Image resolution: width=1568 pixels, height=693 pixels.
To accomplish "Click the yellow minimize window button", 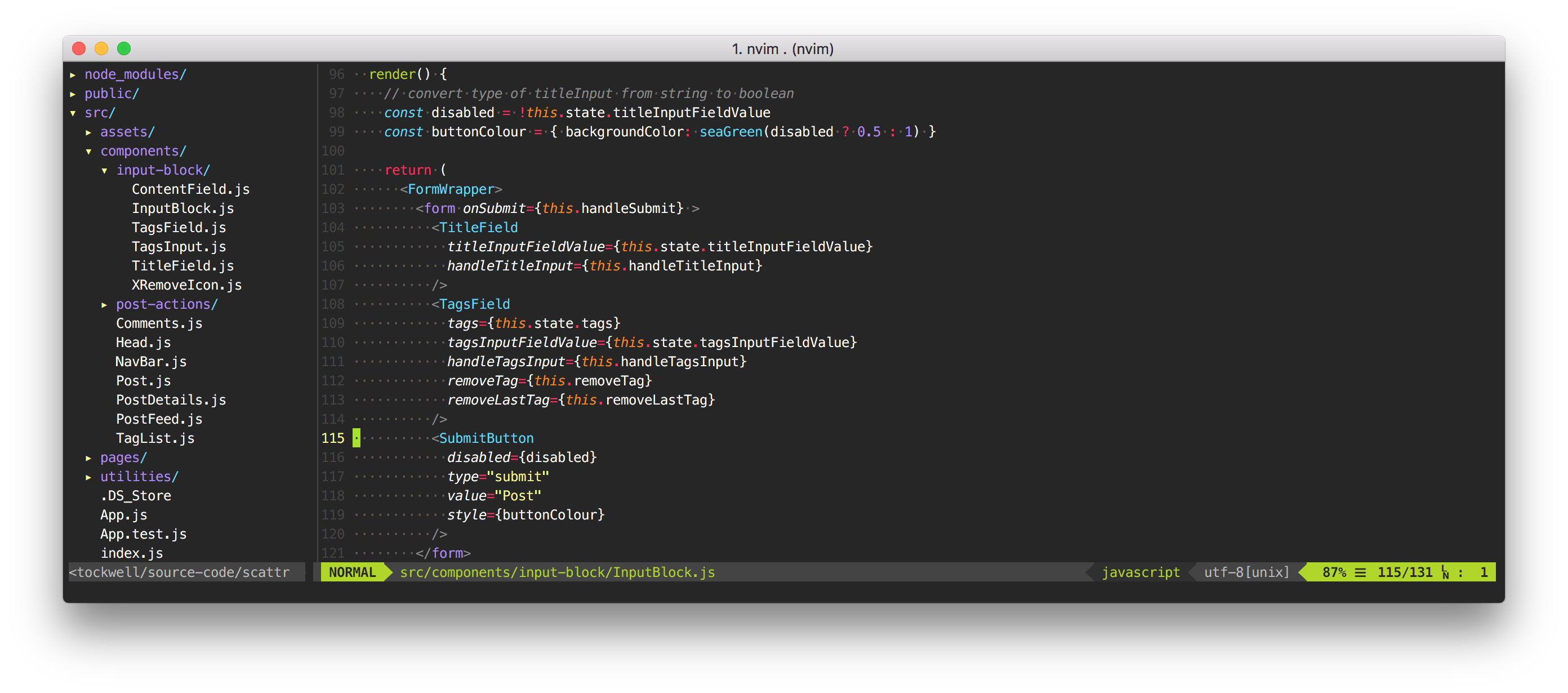I will 101,48.
